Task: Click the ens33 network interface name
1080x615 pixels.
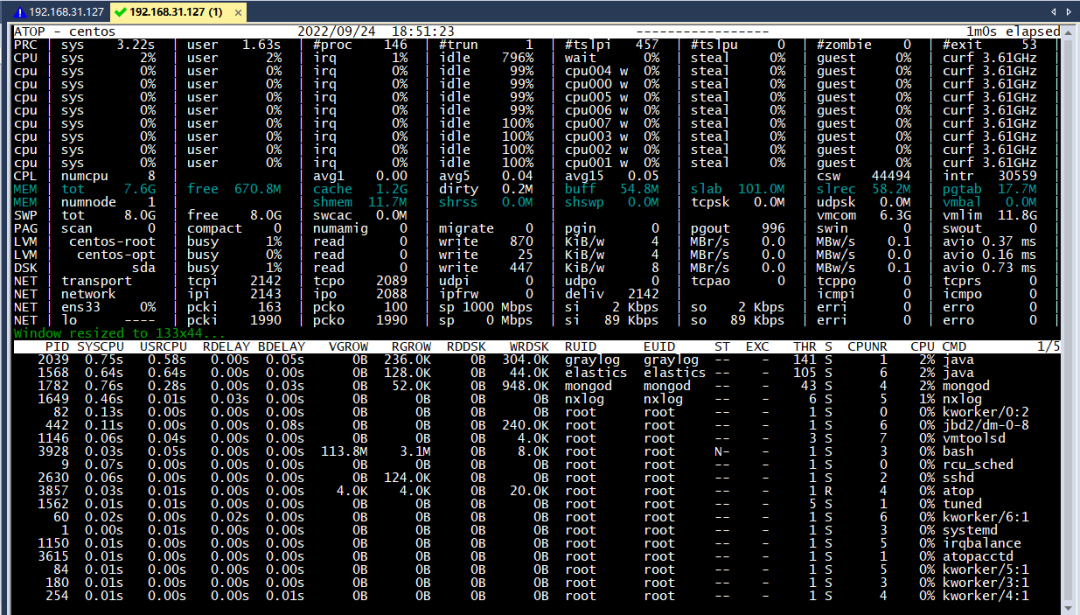Action: [x=81, y=307]
